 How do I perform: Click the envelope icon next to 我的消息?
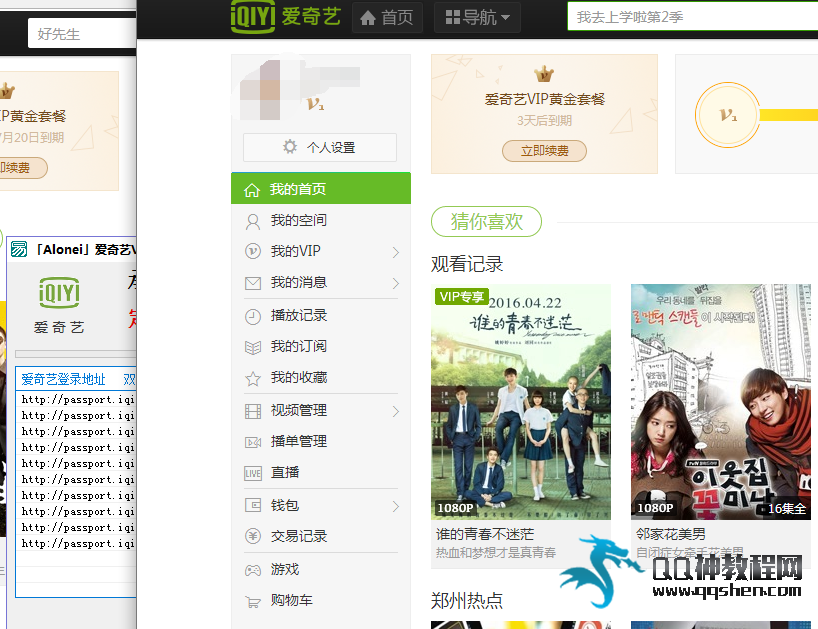point(253,283)
